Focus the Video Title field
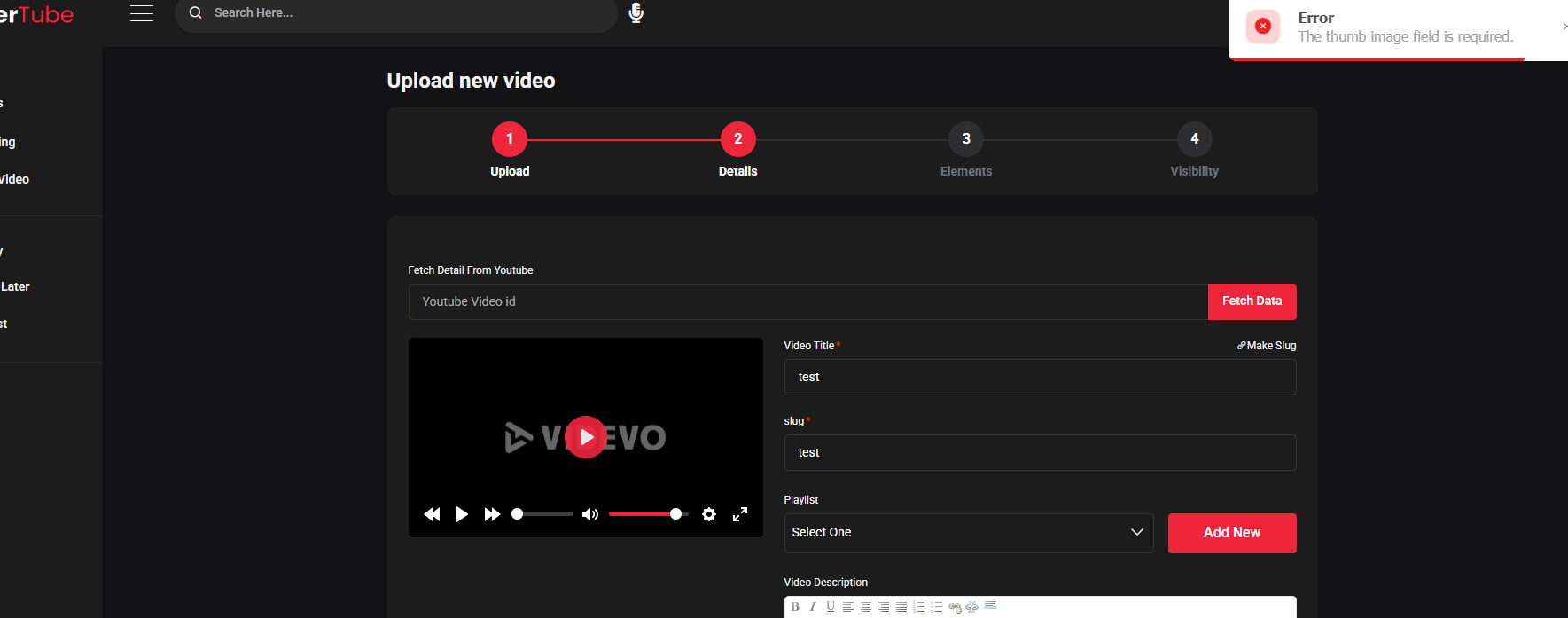Screen dimensions: 1568x618 click(x=1041, y=378)
